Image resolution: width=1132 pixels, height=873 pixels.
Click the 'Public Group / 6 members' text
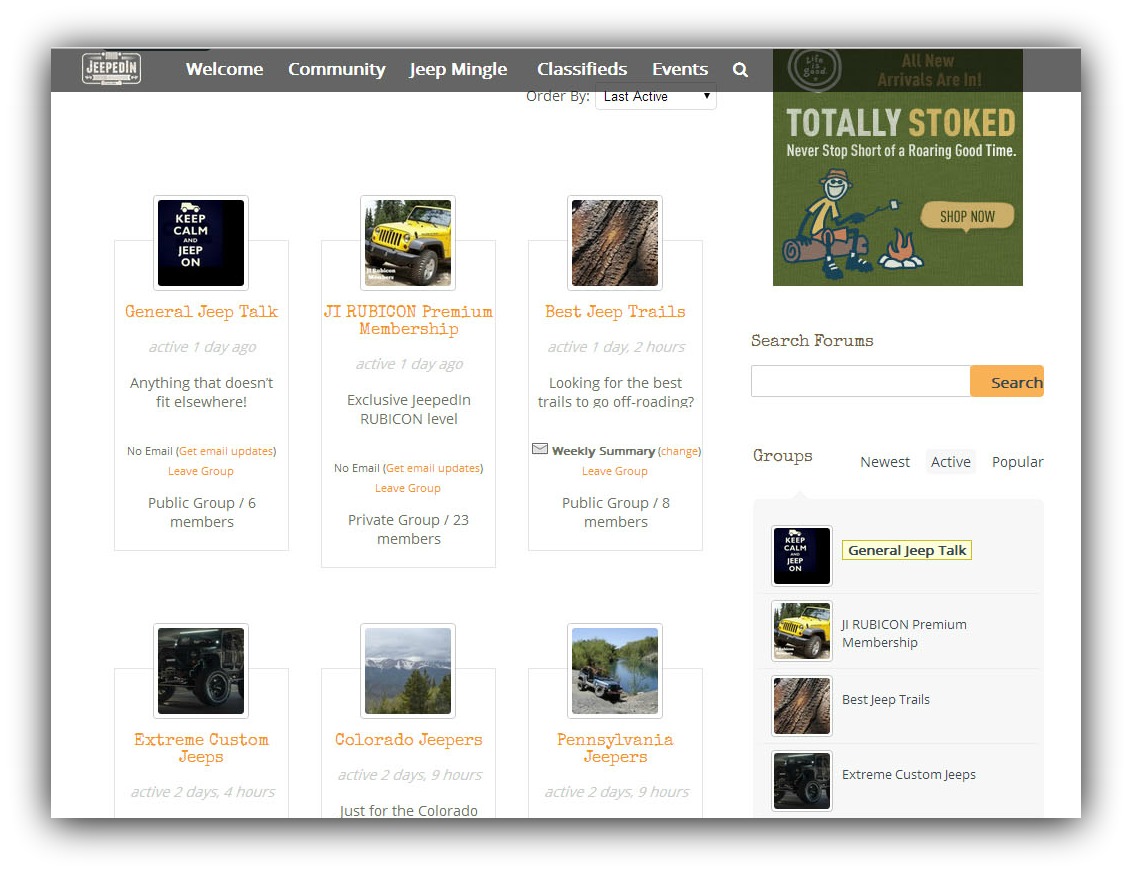click(201, 512)
